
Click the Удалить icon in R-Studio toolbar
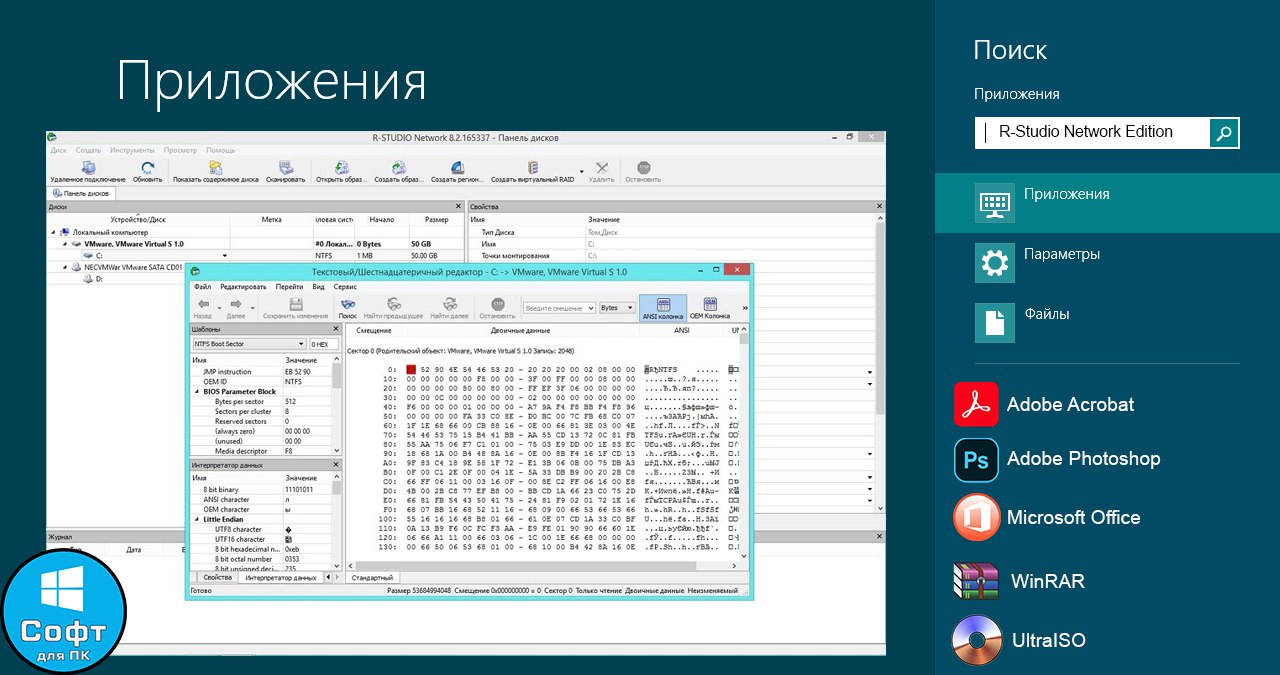tap(602, 168)
